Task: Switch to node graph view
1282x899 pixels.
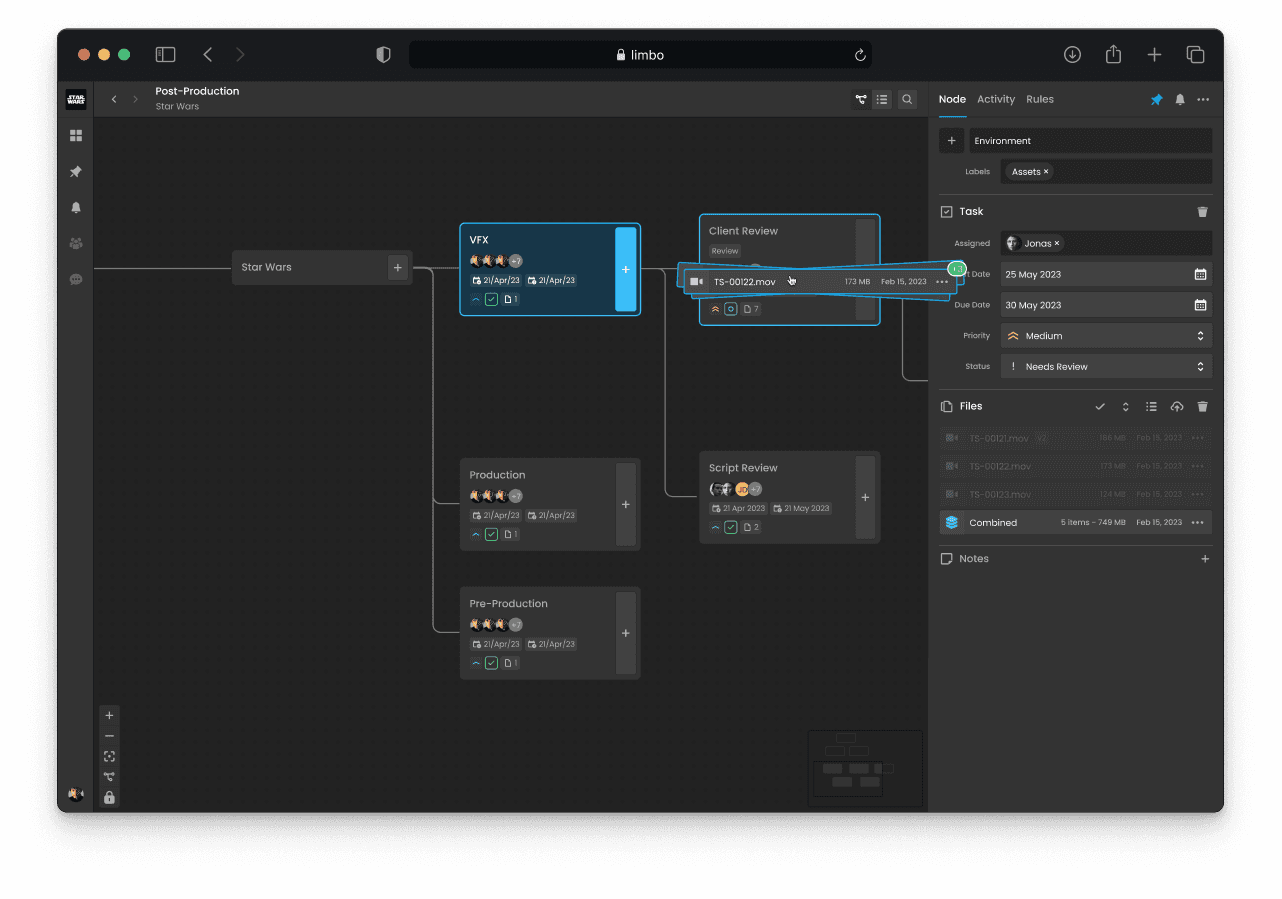Action: pyautogui.click(x=860, y=99)
